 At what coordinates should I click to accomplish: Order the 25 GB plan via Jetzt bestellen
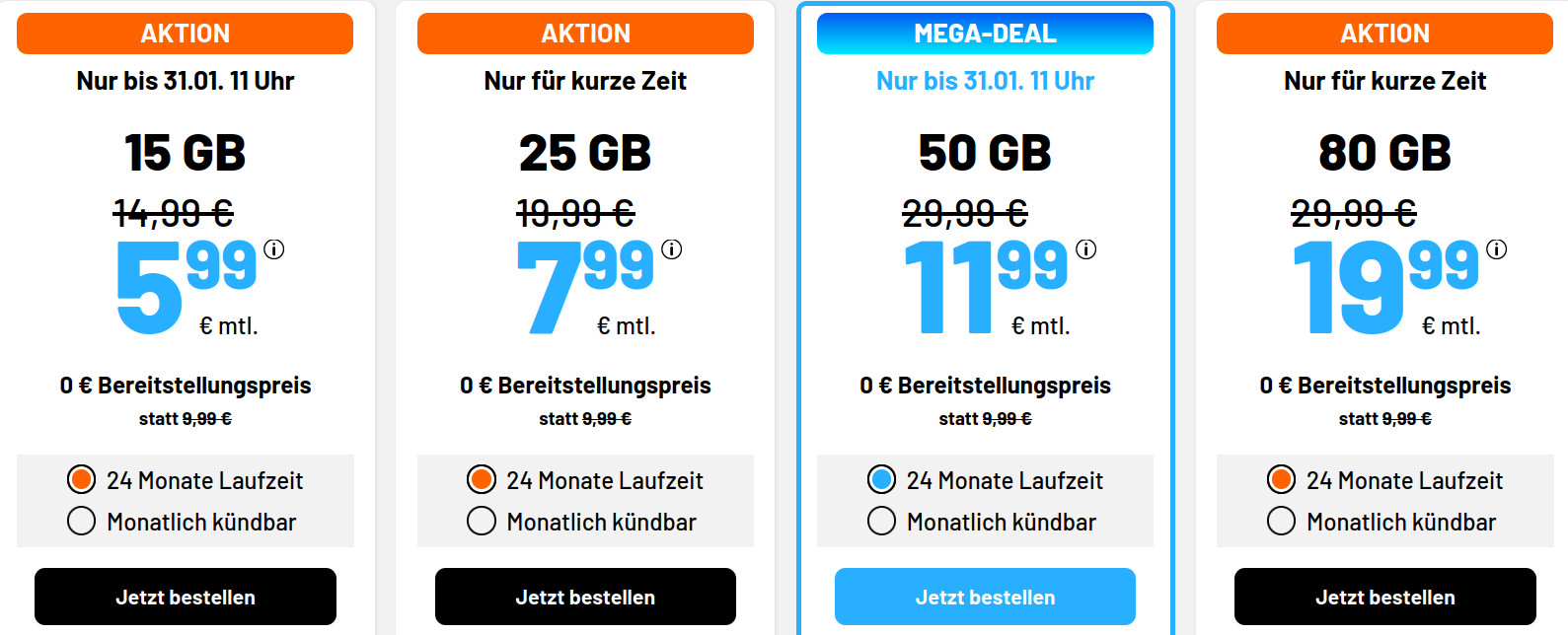(584, 597)
